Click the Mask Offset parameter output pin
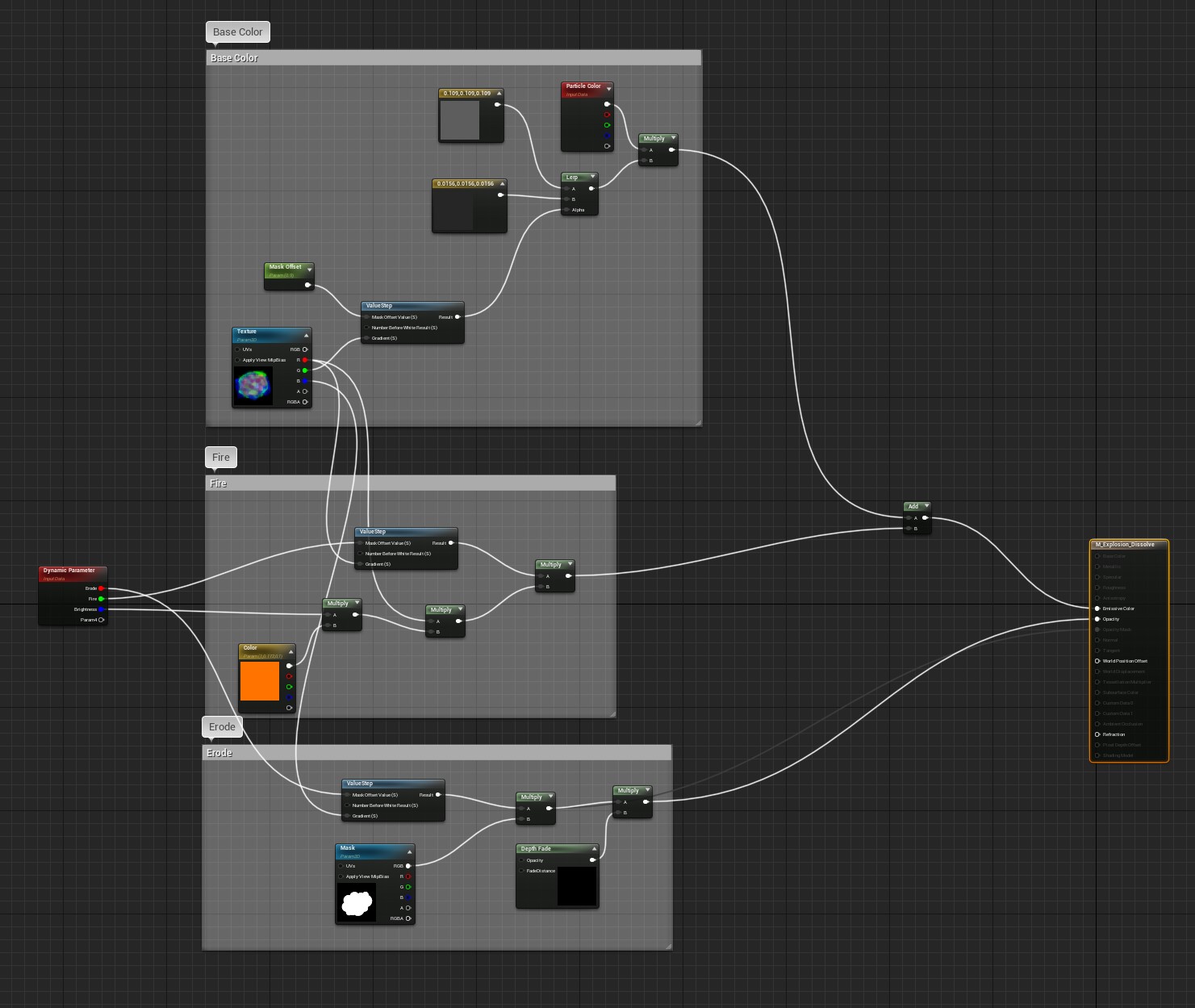This screenshot has height=1008, width=1195. click(307, 285)
